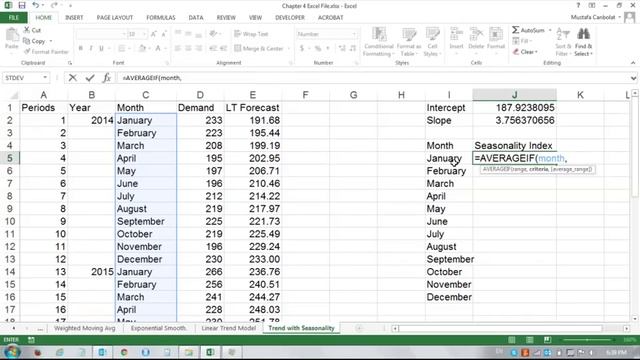Switch to the FORMULAS ribbon tab

click(160, 18)
